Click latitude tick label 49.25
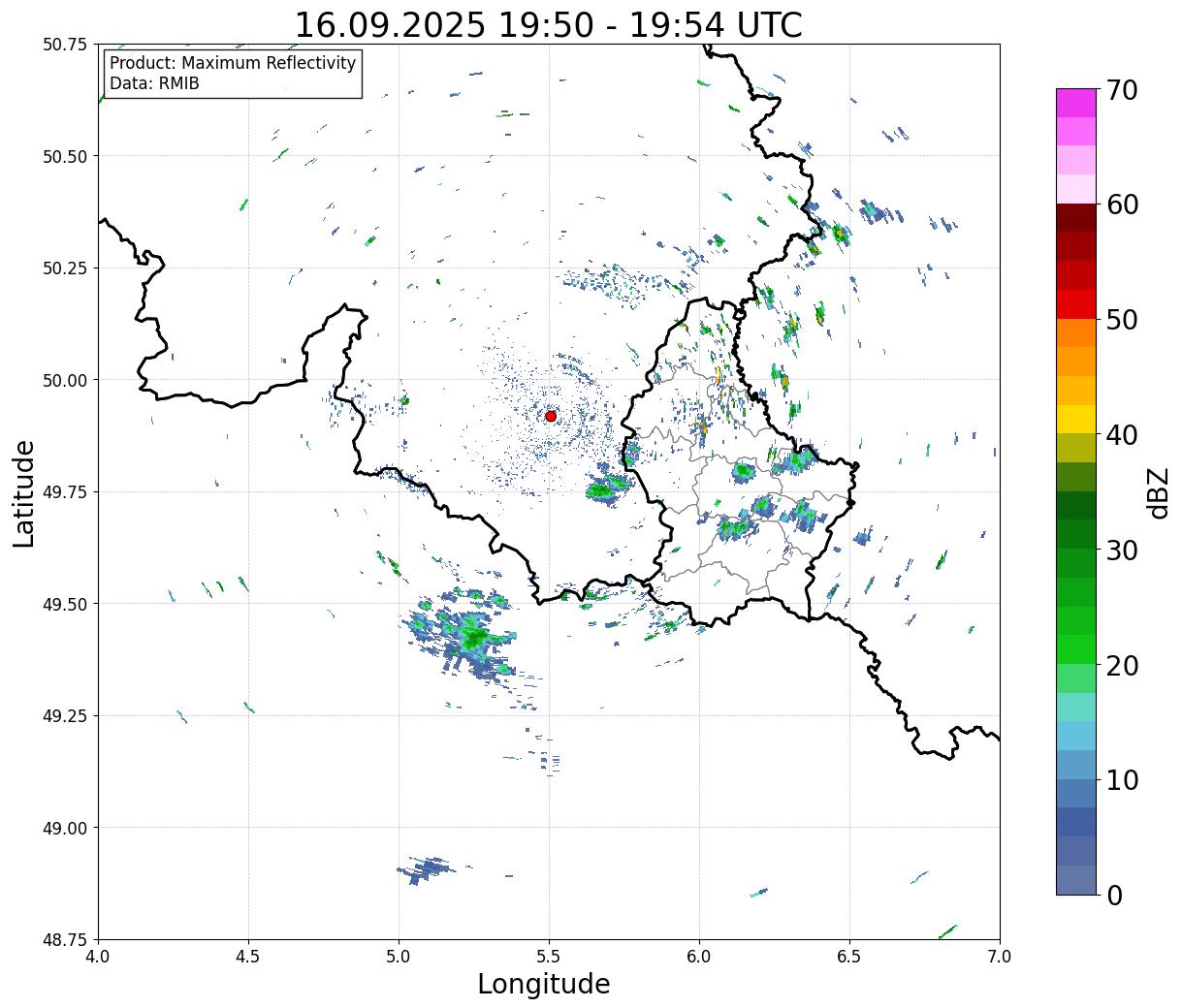 [x=65, y=715]
